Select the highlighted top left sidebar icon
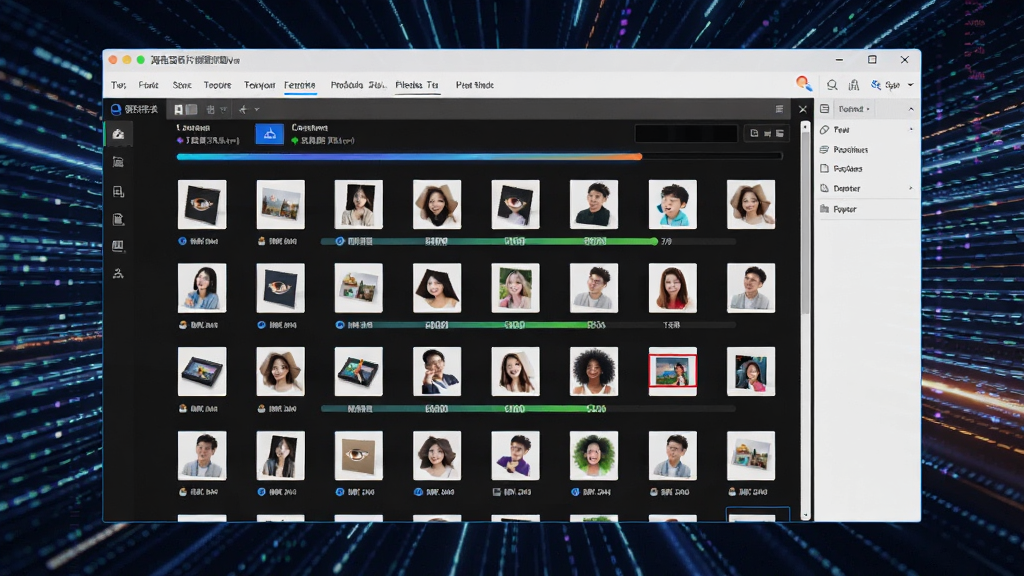The height and width of the screenshot is (576, 1024). (x=118, y=134)
